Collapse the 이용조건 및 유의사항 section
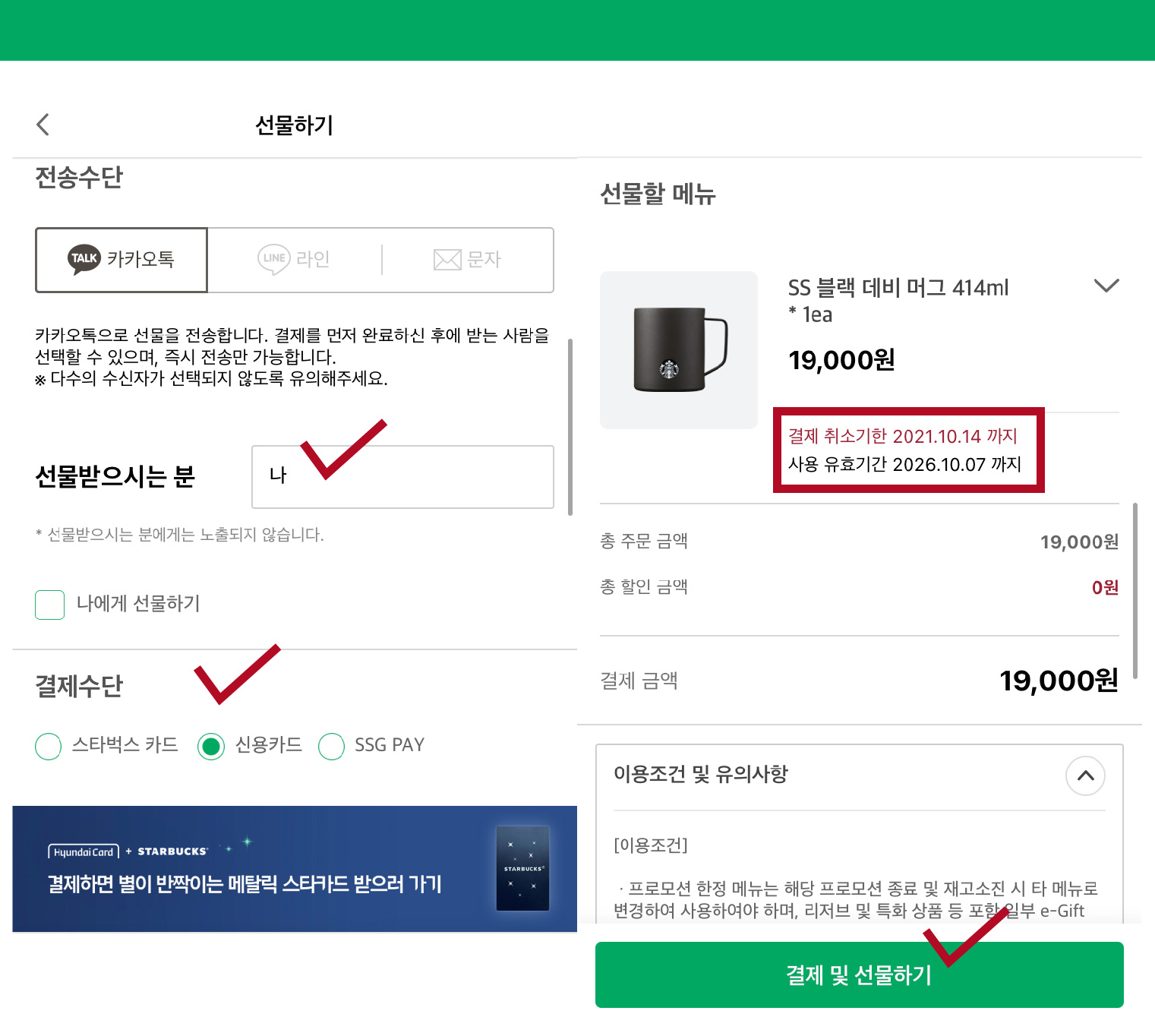This screenshot has height=1036, width=1155. point(1085,775)
